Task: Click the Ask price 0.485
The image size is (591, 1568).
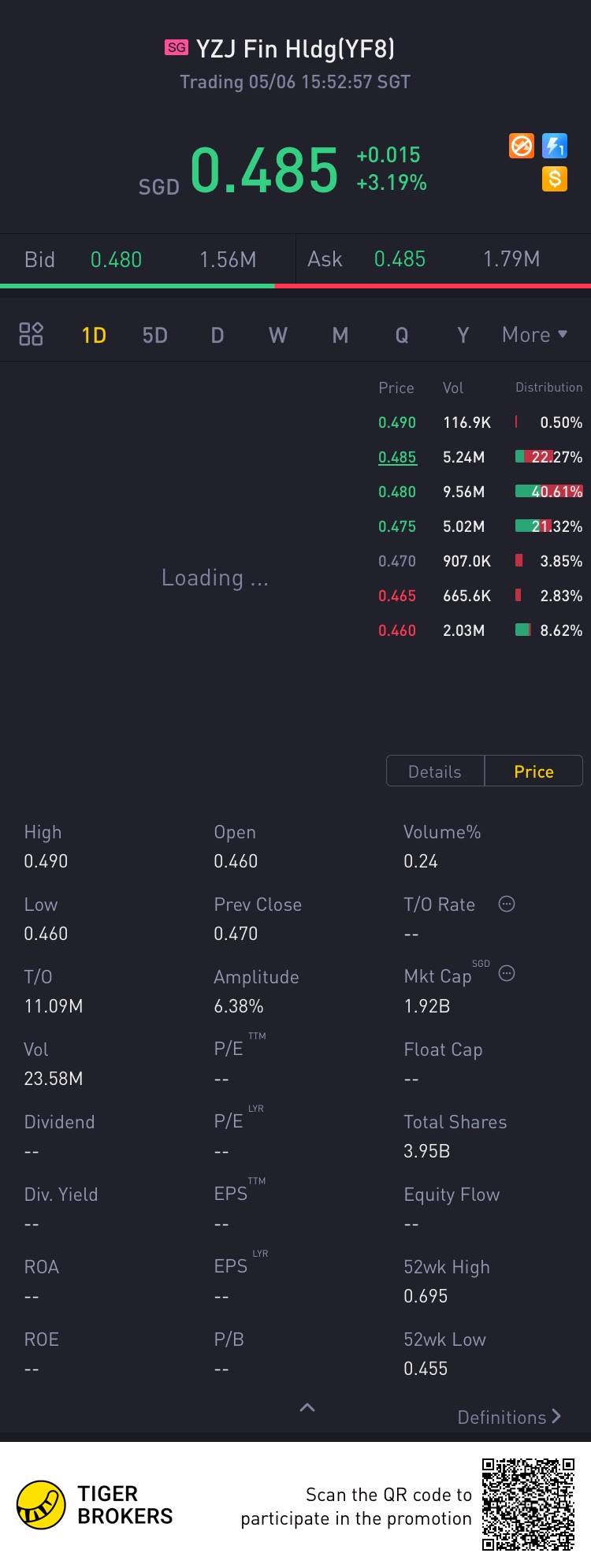Action: click(x=400, y=259)
